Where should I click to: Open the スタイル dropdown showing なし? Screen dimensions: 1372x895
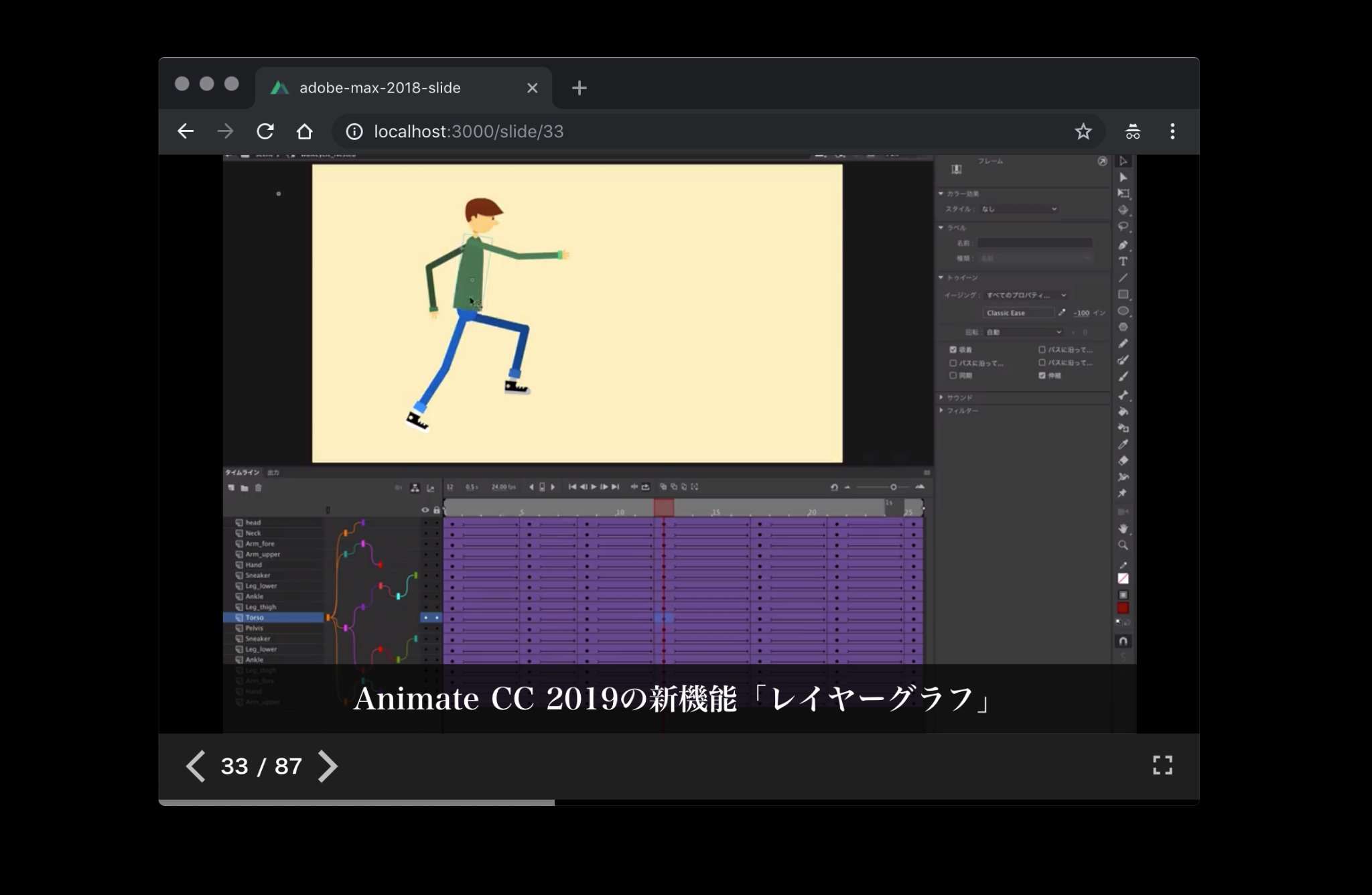(x=1018, y=209)
